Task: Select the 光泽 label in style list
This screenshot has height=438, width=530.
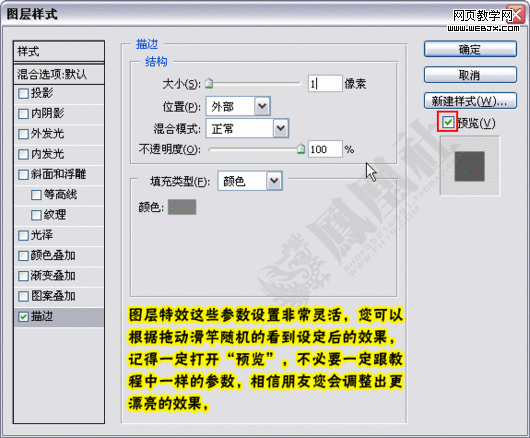Action: point(42,235)
